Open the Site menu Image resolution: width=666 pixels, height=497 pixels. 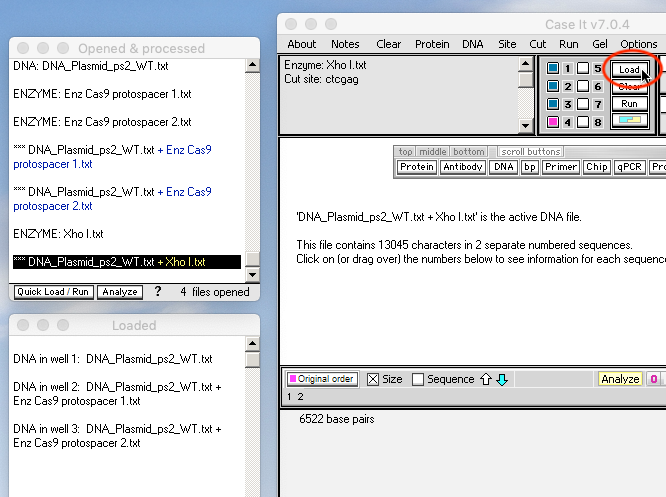[x=507, y=44]
